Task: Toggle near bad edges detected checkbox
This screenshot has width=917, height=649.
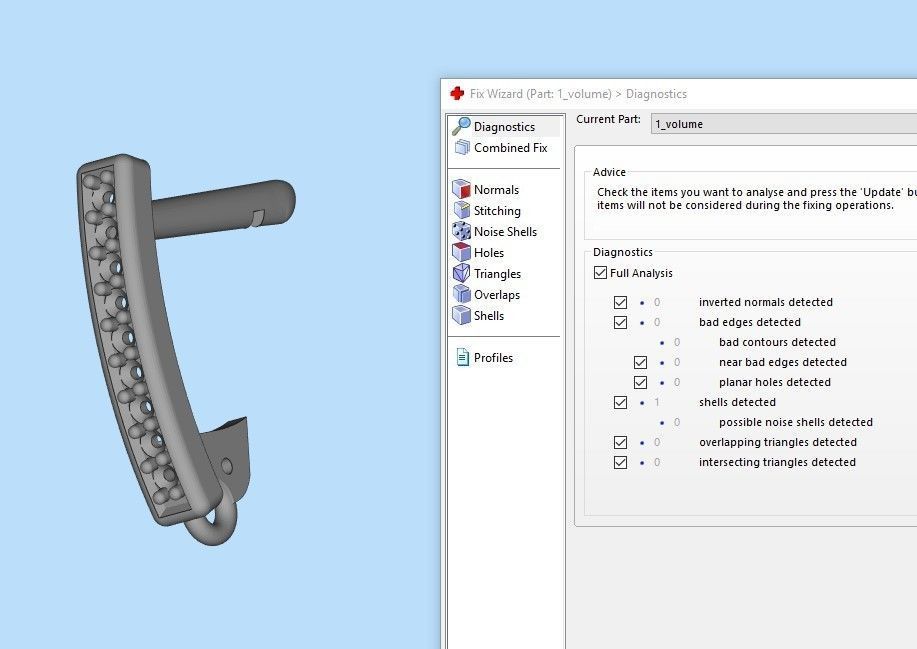Action: pos(640,363)
